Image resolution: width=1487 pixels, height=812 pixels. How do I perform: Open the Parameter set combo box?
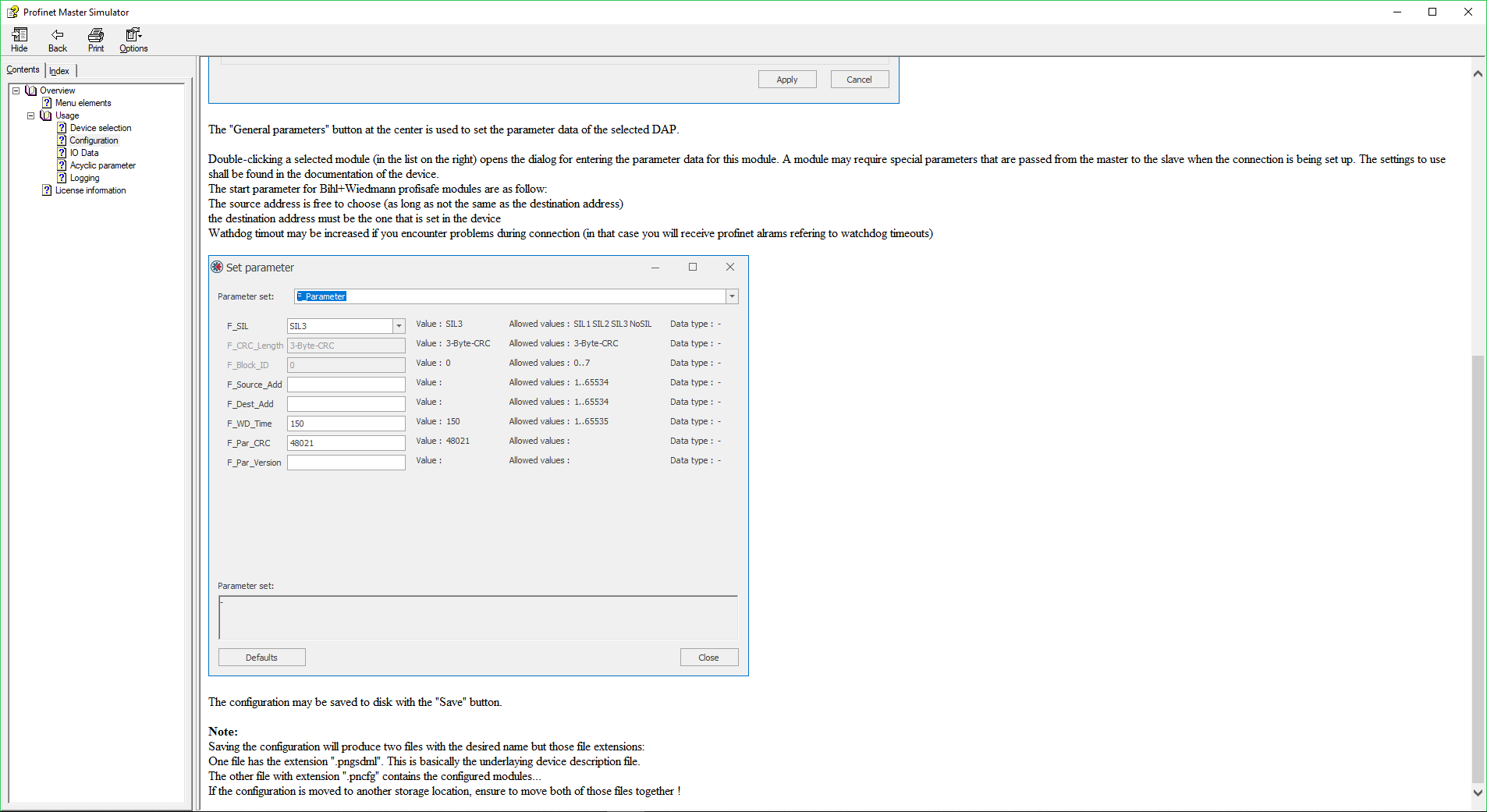click(x=730, y=296)
